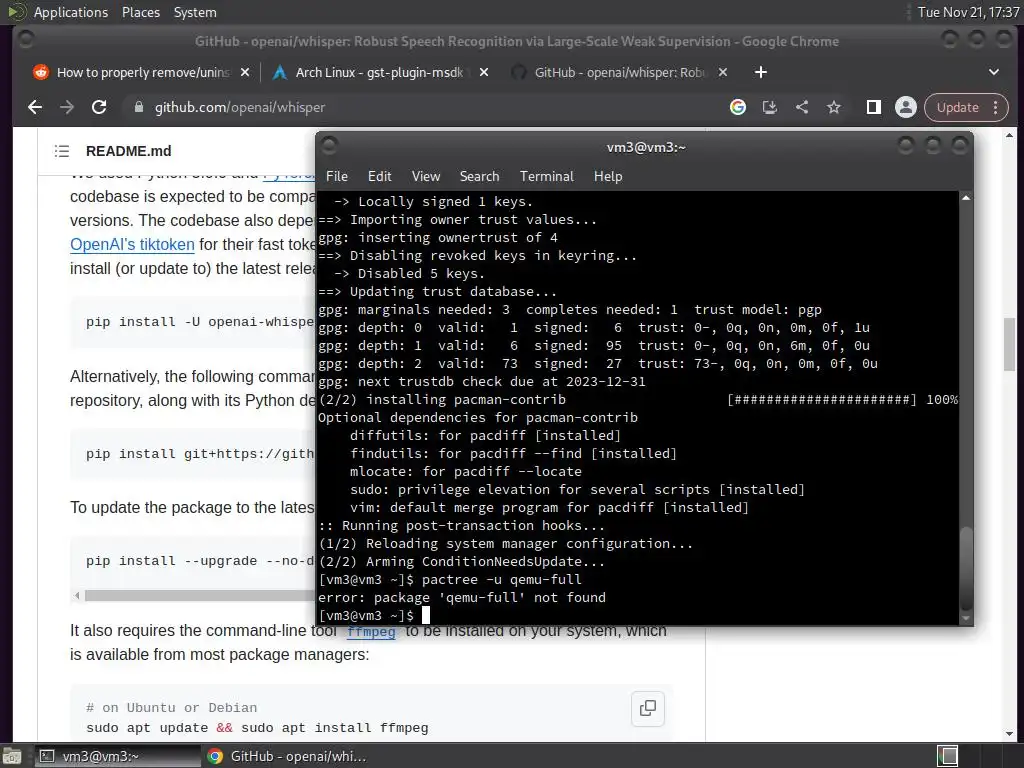1024x768 pixels.
Task: Select the GitHub openai/whisper tab
Action: (619, 72)
